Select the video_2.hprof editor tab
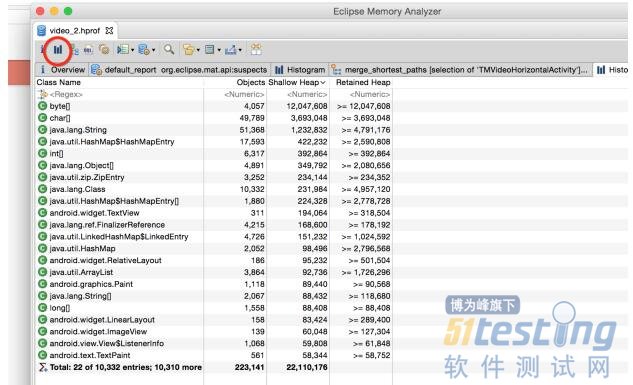 coord(75,31)
